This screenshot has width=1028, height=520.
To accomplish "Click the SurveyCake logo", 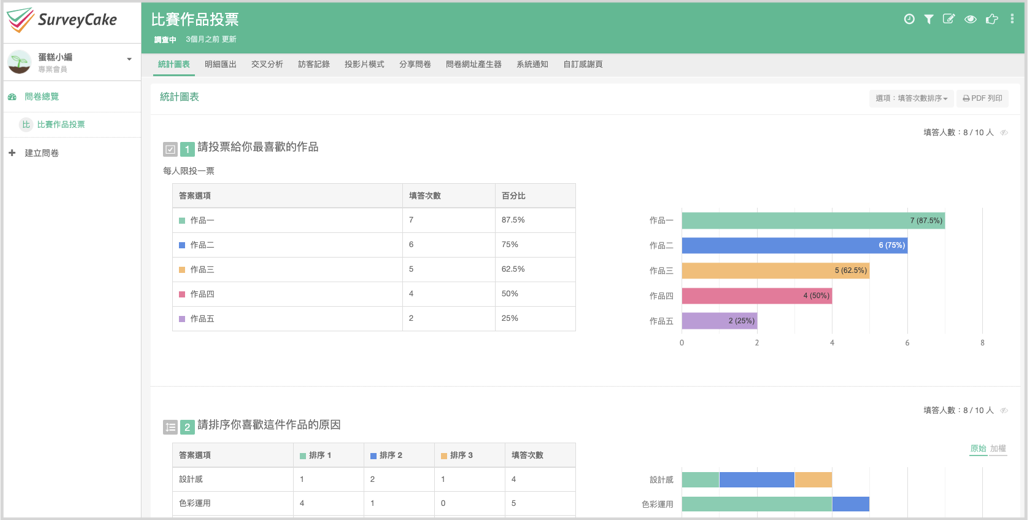I will pos(62,20).
